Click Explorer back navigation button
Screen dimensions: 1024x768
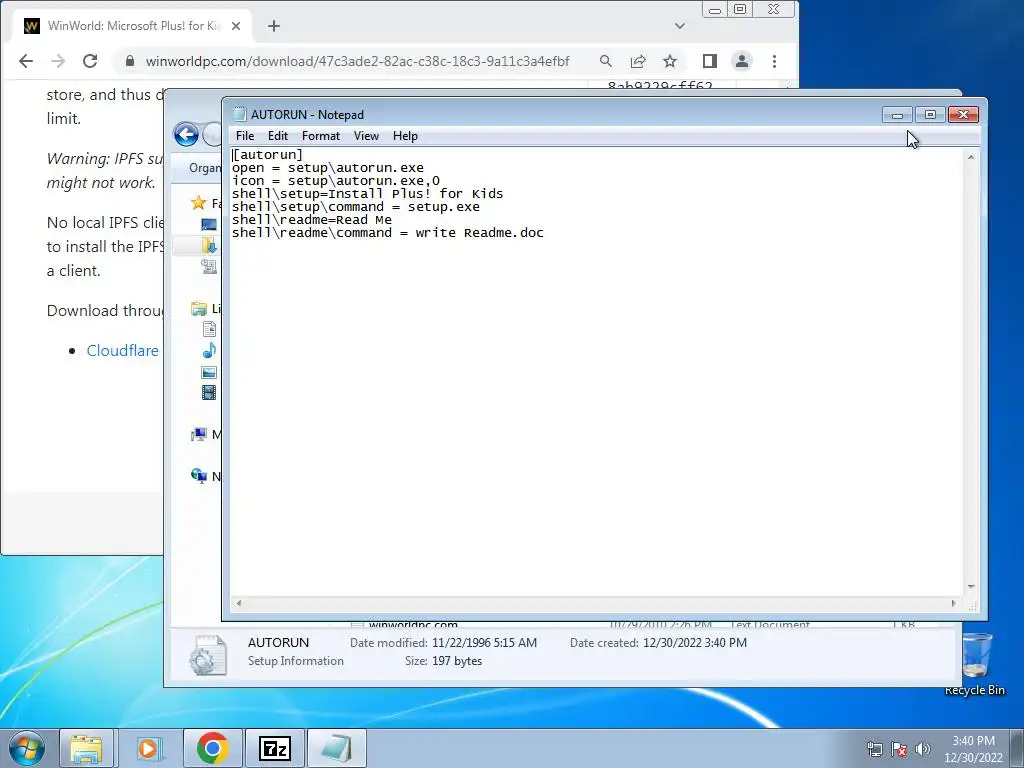point(187,135)
